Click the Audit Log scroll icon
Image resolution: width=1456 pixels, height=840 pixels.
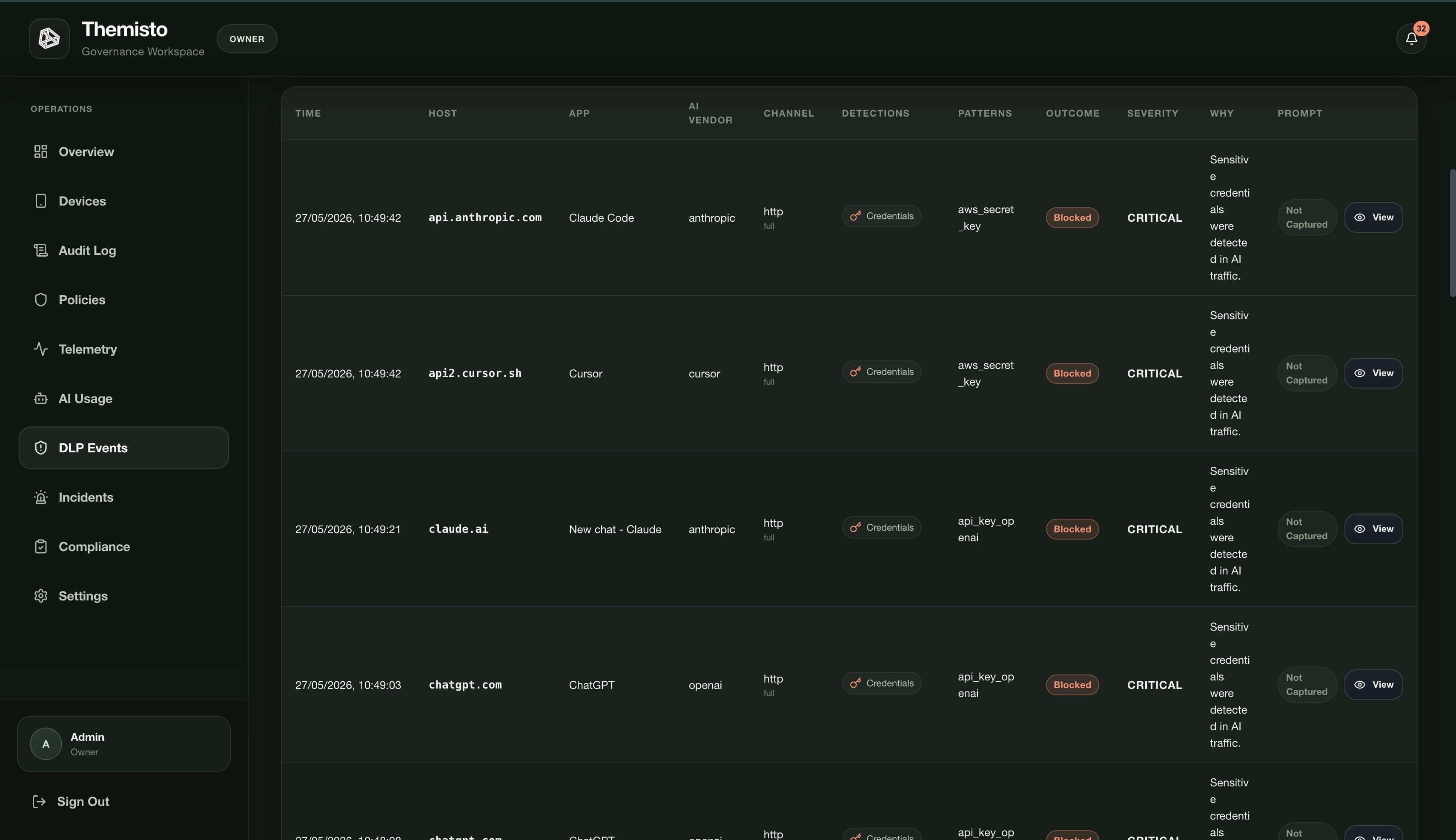coord(40,250)
